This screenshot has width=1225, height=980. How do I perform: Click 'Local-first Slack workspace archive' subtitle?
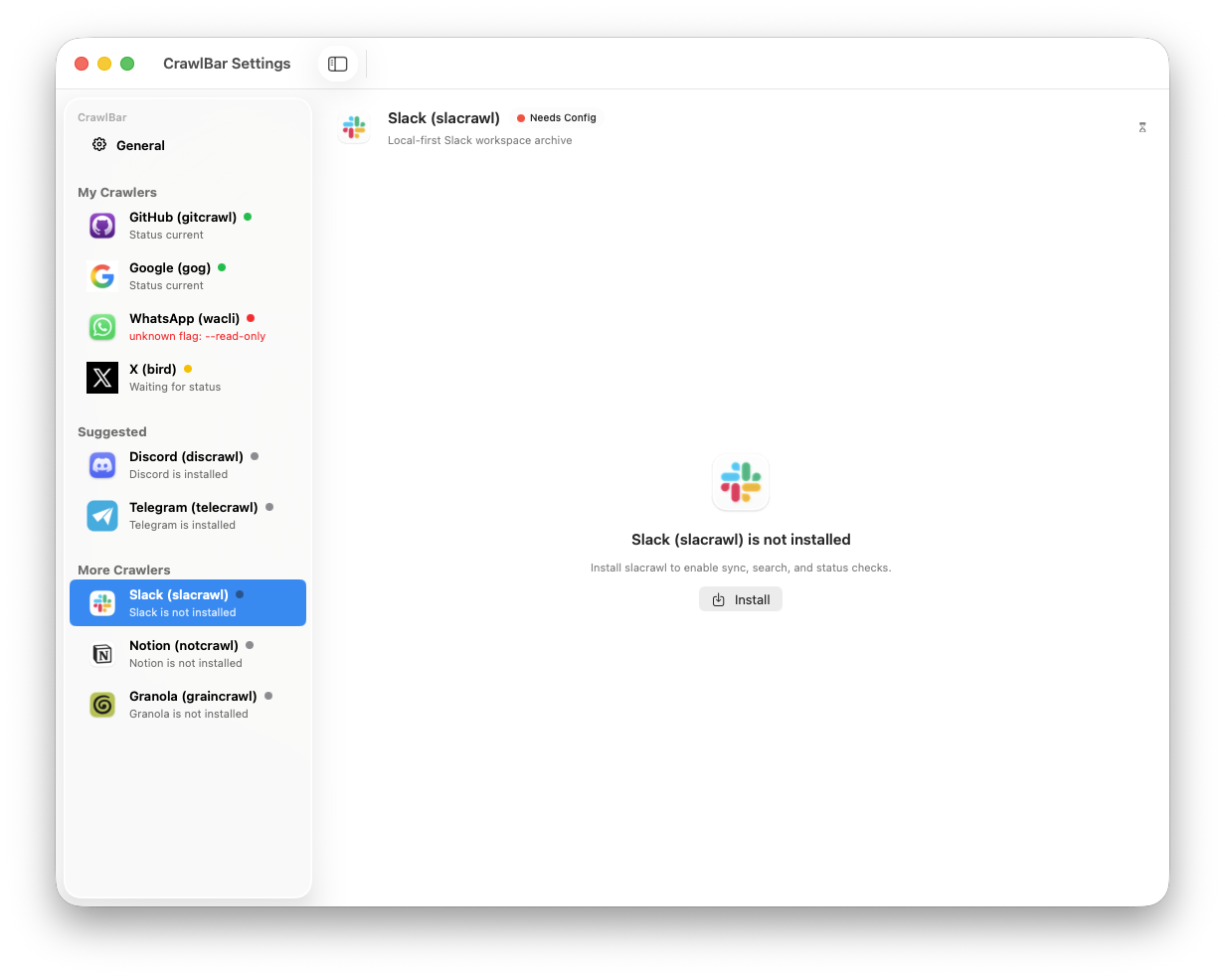tap(480, 140)
